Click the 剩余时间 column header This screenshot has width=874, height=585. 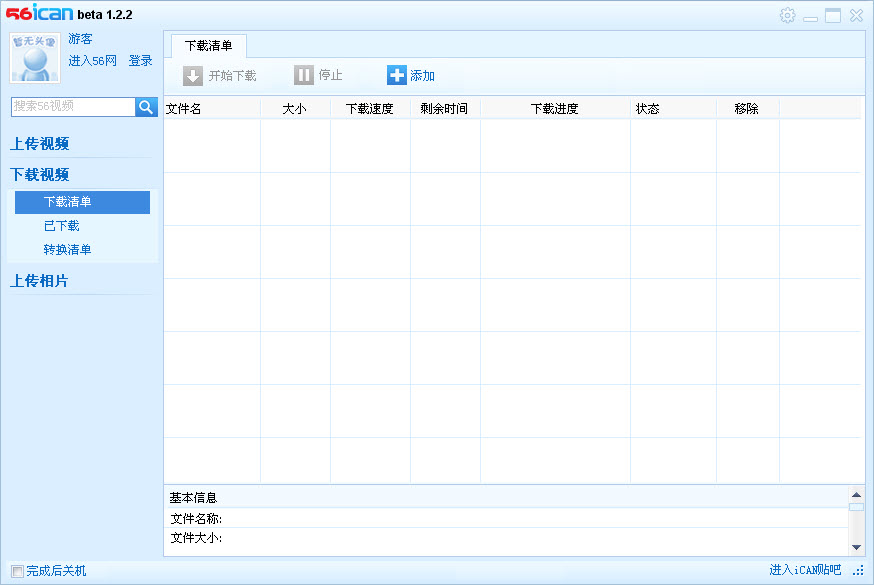click(x=444, y=109)
